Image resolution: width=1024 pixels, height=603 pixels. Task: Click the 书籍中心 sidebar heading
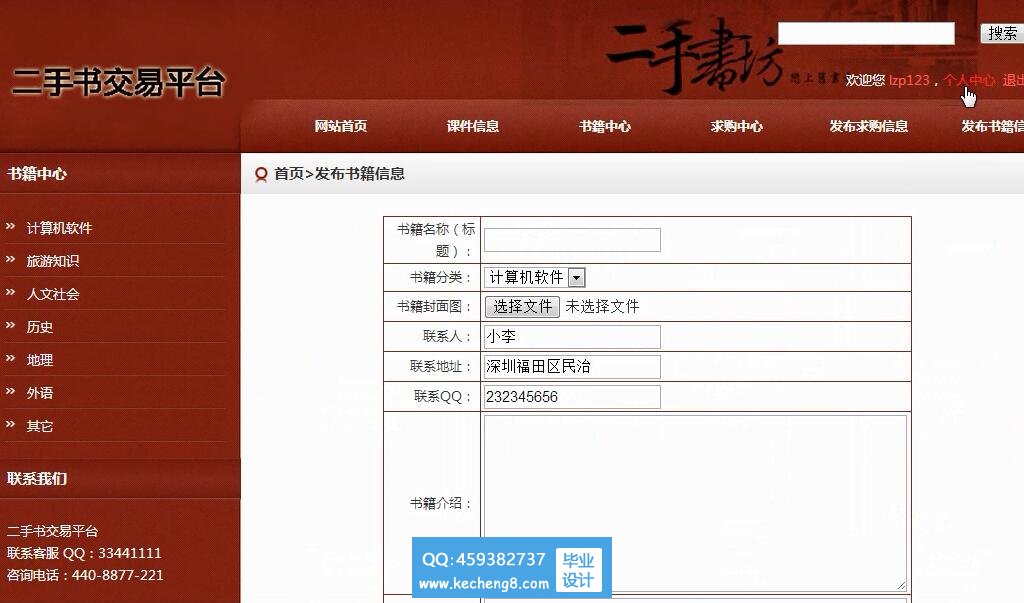pyautogui.click(x=37, y=174)
